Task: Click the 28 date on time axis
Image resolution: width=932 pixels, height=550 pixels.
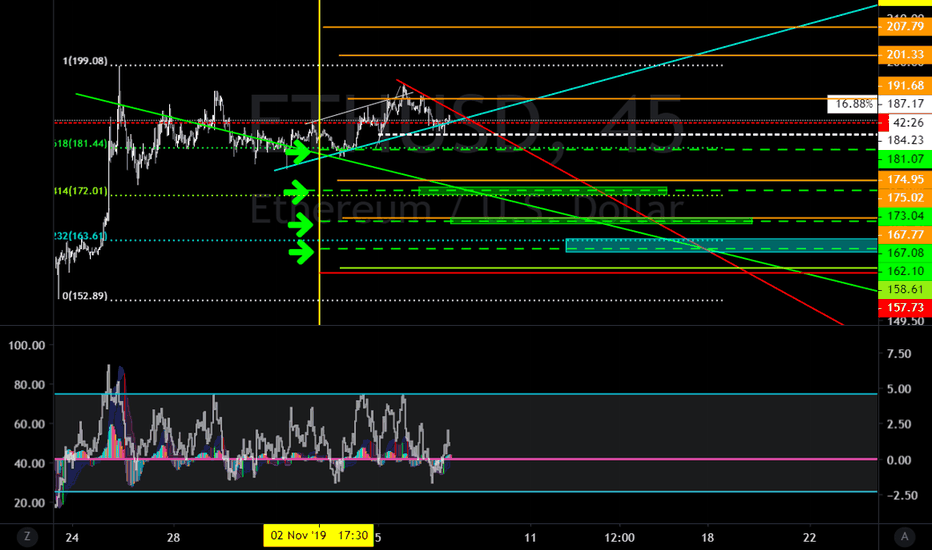Action: click(x=173, y=538)
